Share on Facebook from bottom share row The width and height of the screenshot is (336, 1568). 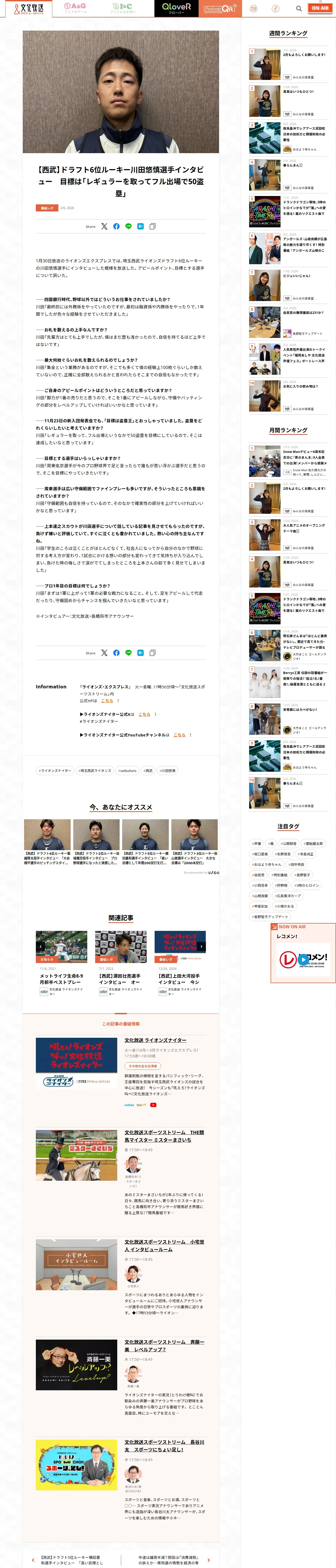(x=116, y=653)
